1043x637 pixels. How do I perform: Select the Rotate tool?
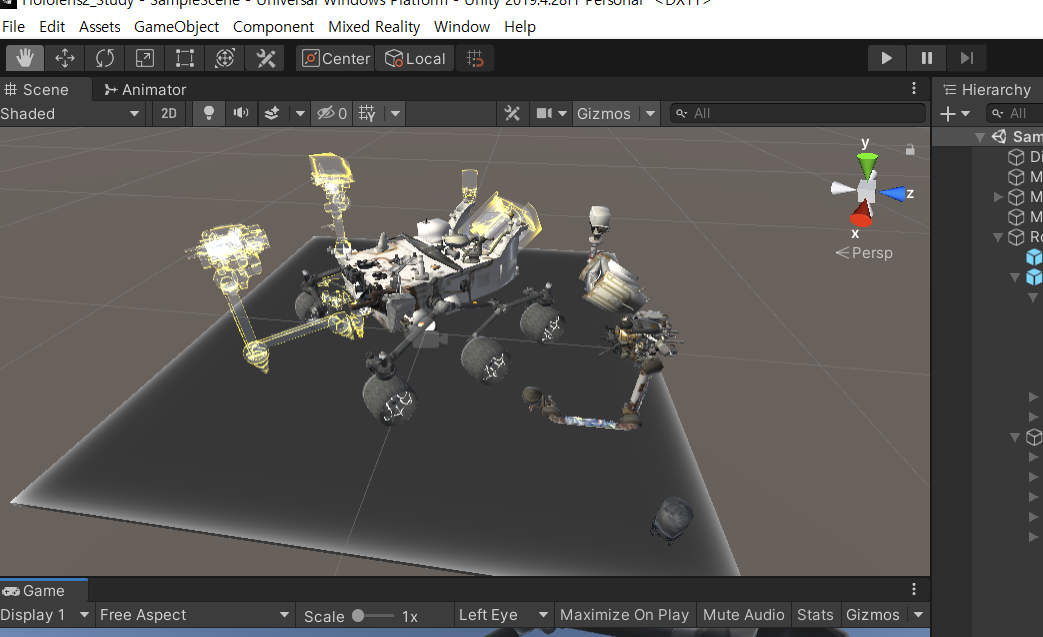[104, 59]
